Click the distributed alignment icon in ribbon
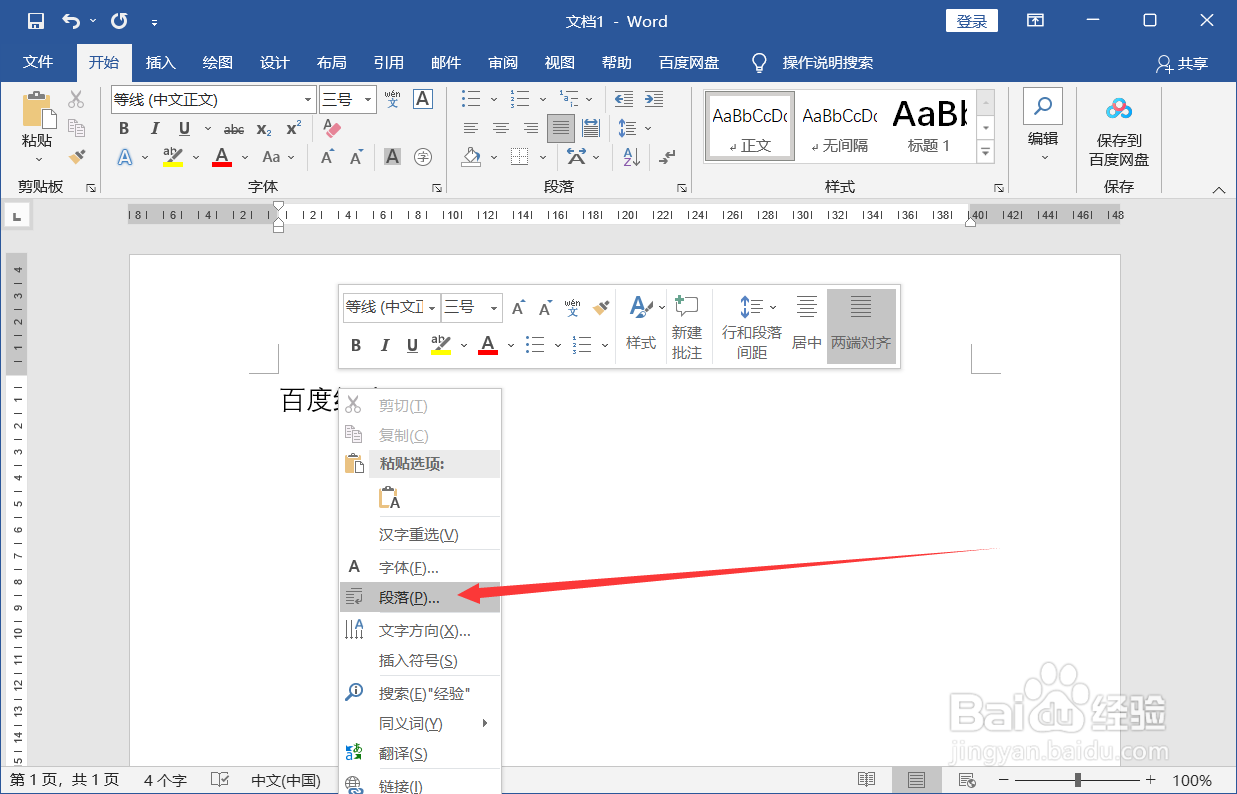Image resolution: width=1237 pixels, height=794 pixels. (591, 129)
